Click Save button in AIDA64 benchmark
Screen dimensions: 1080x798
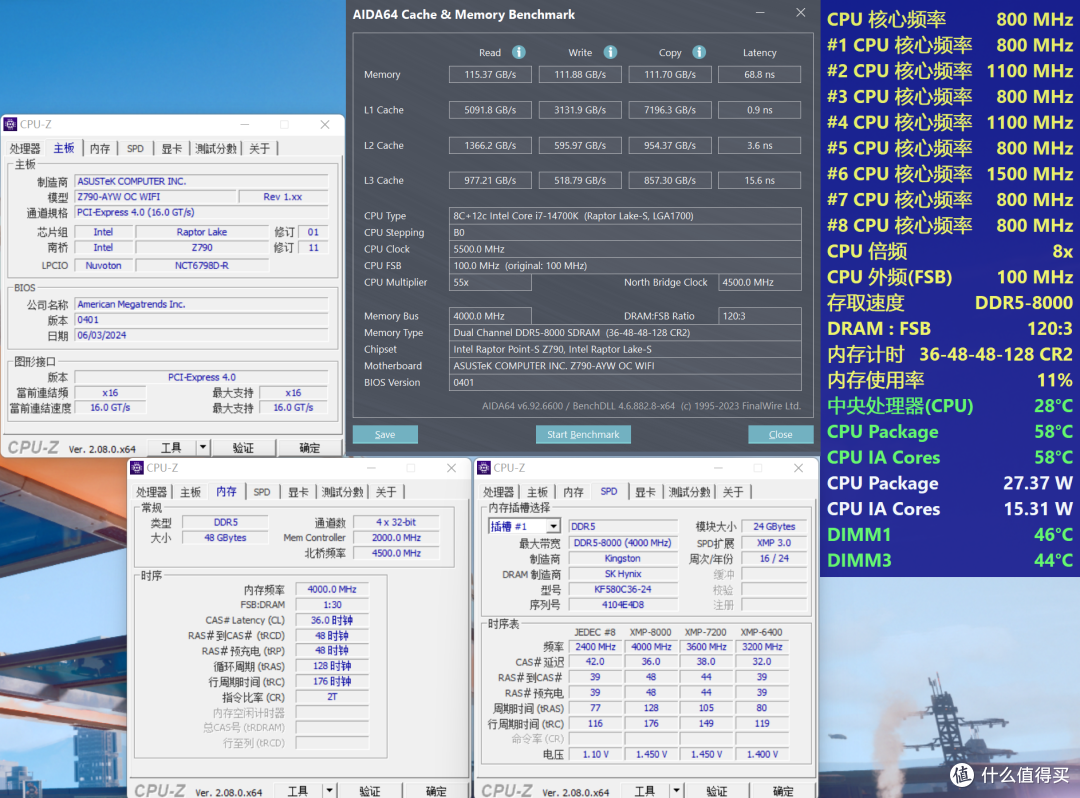coord(385,434)
